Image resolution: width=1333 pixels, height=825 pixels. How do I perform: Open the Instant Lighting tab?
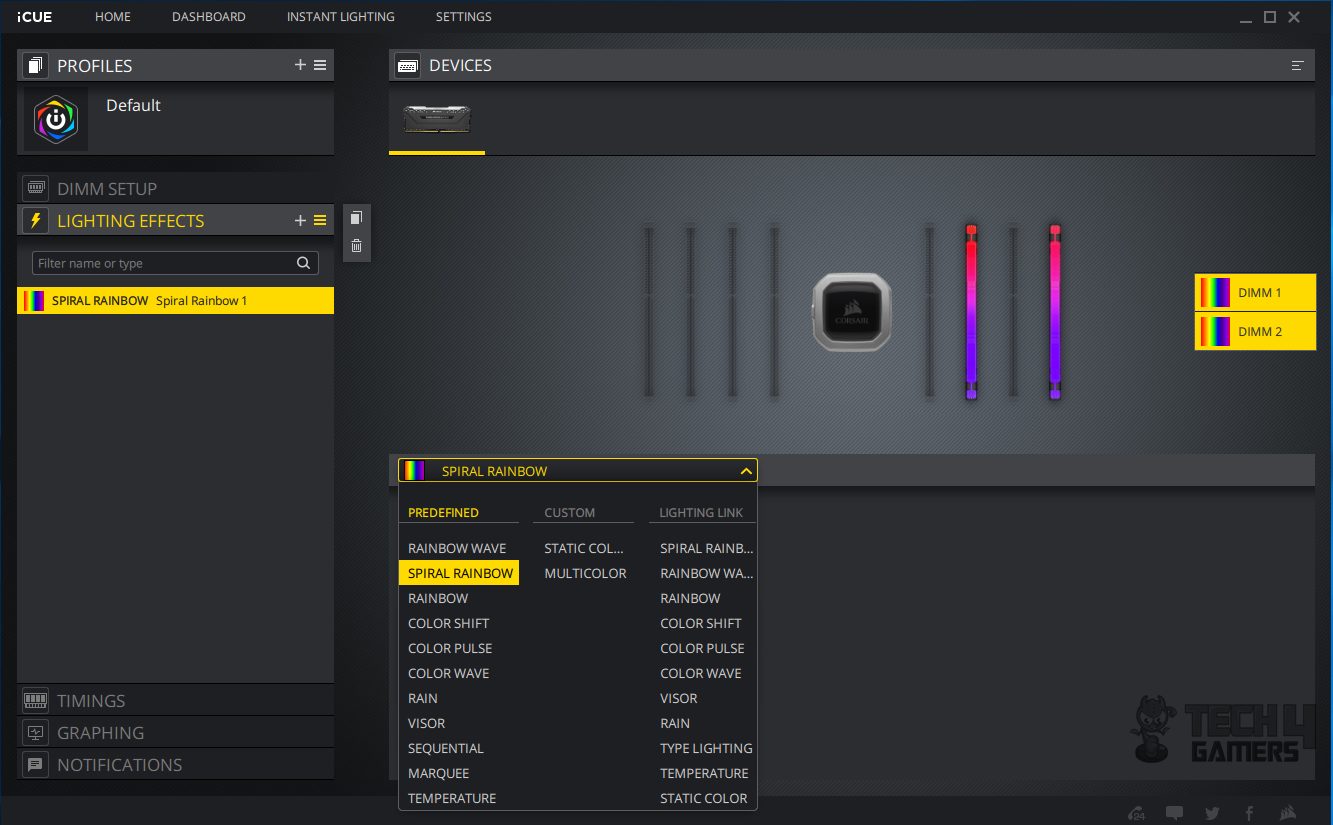pyautogui.click(x=341, y=17)
